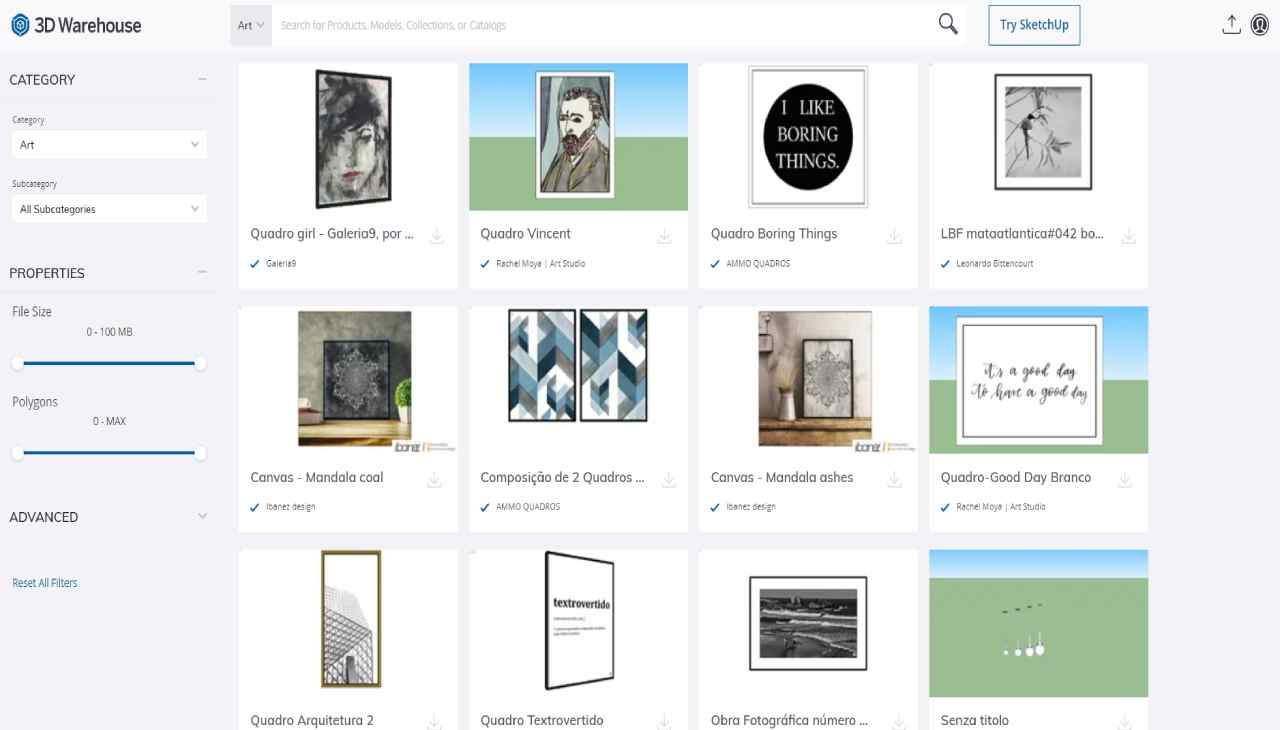Open Leonardo Bittencourt author page
Screen dimensions: 1280x730
pos(995,264)
